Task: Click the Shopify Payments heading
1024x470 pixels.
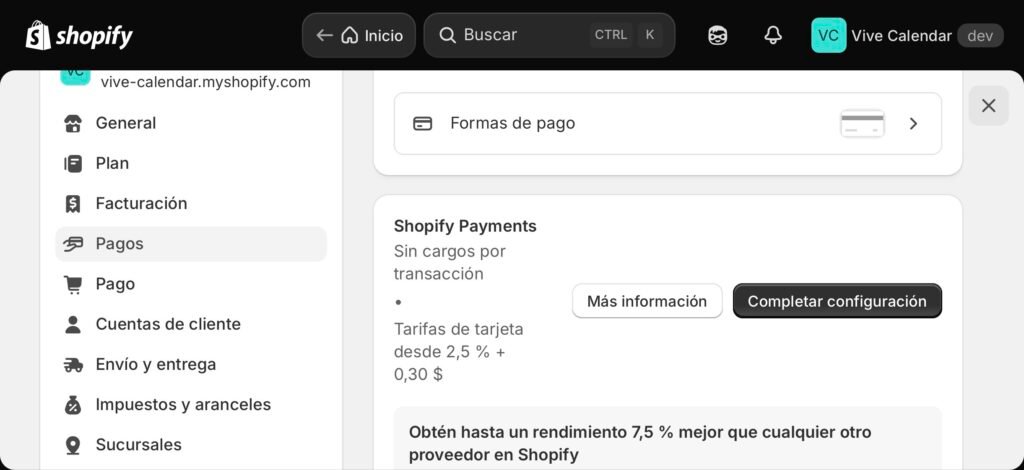Action: 465,227
